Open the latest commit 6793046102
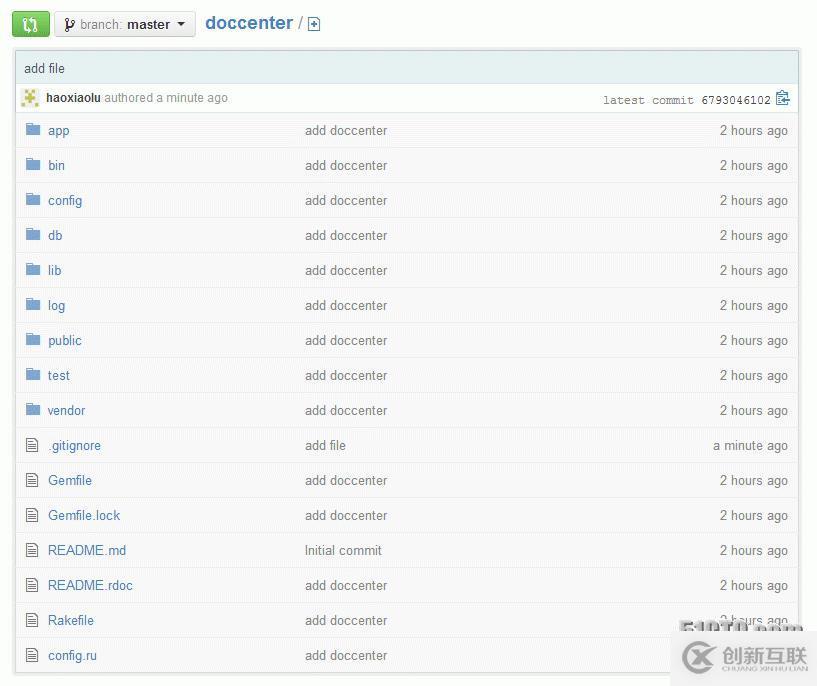 [736, 100]
